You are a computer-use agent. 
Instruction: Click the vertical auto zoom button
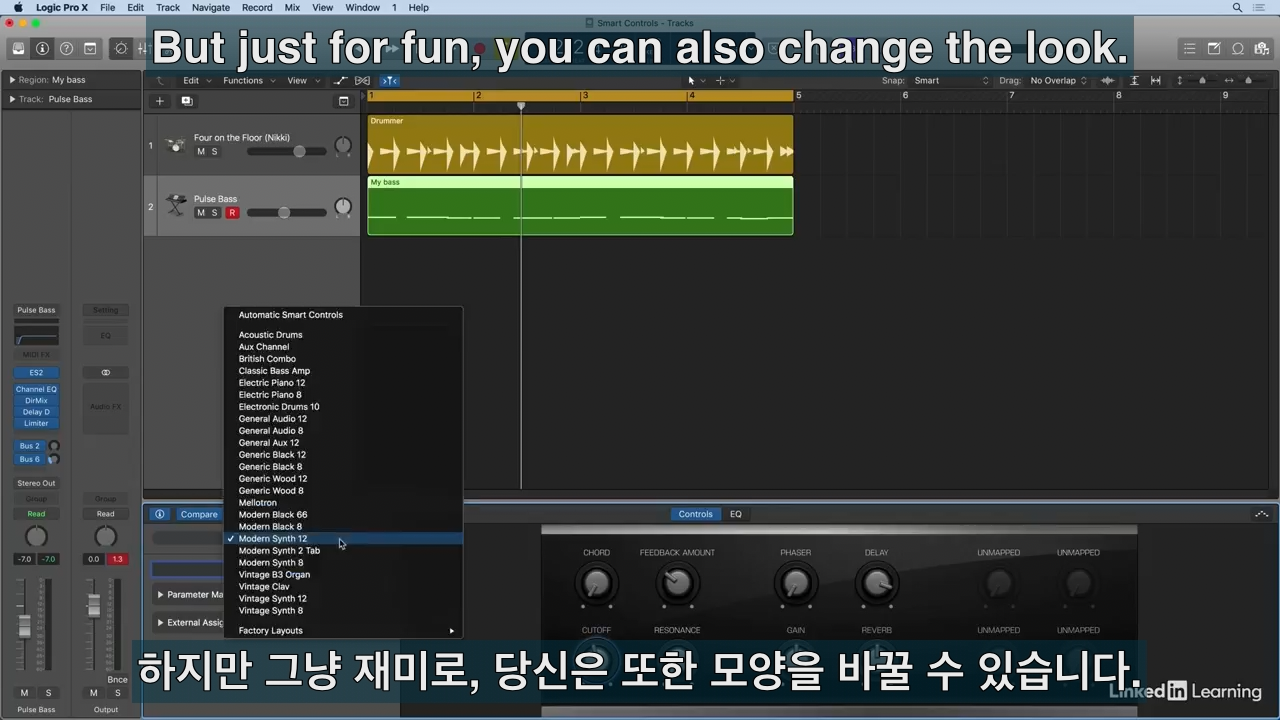pos(1134,81)
